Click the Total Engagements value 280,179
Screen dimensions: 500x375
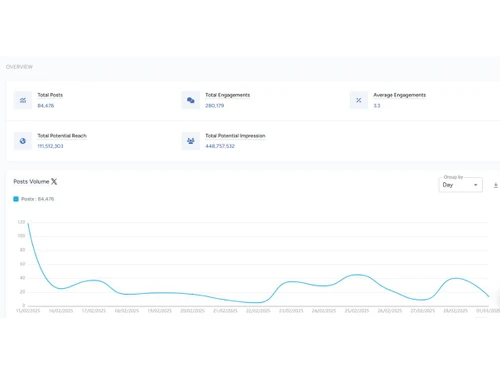pyautogui.click(x=215, y=106)
